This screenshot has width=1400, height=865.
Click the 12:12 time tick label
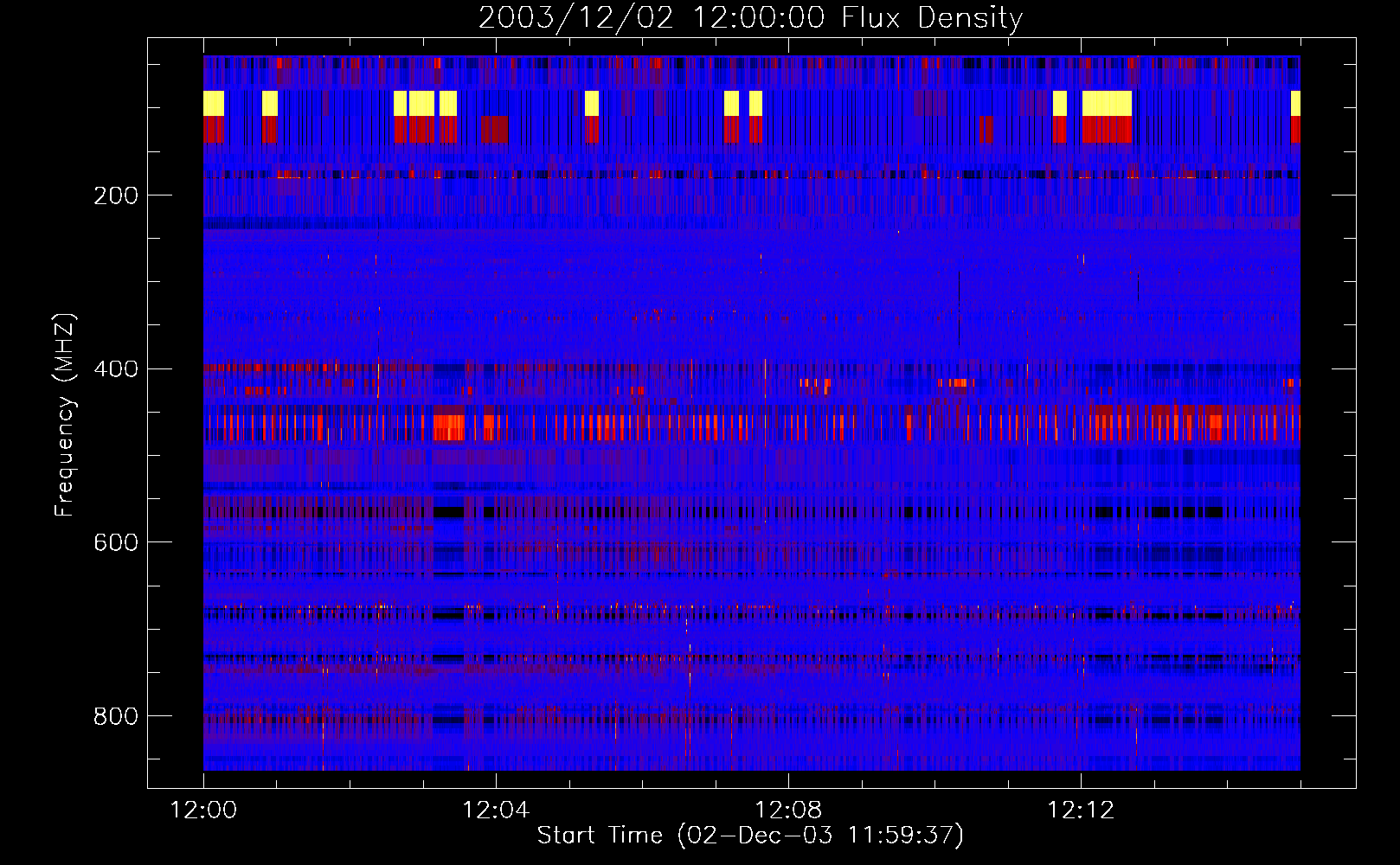point(1081,810)
